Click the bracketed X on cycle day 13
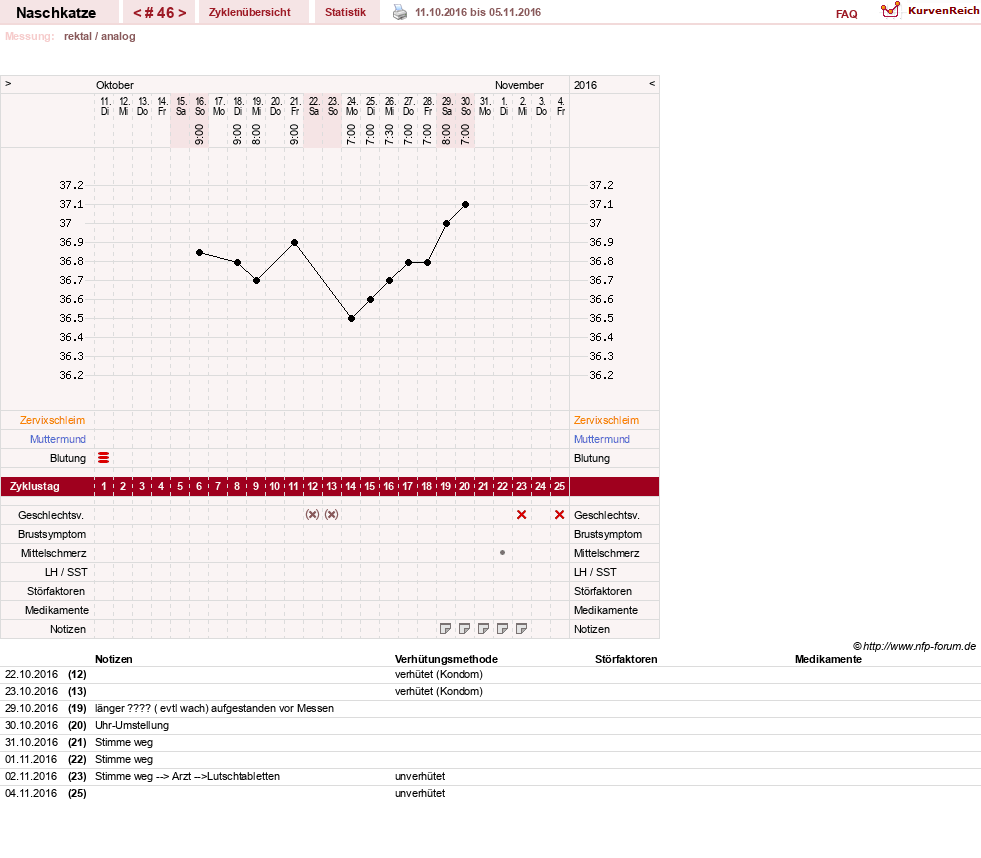Image resolution: width=981 pixels, height=858 pixels. tap(332, 514)
